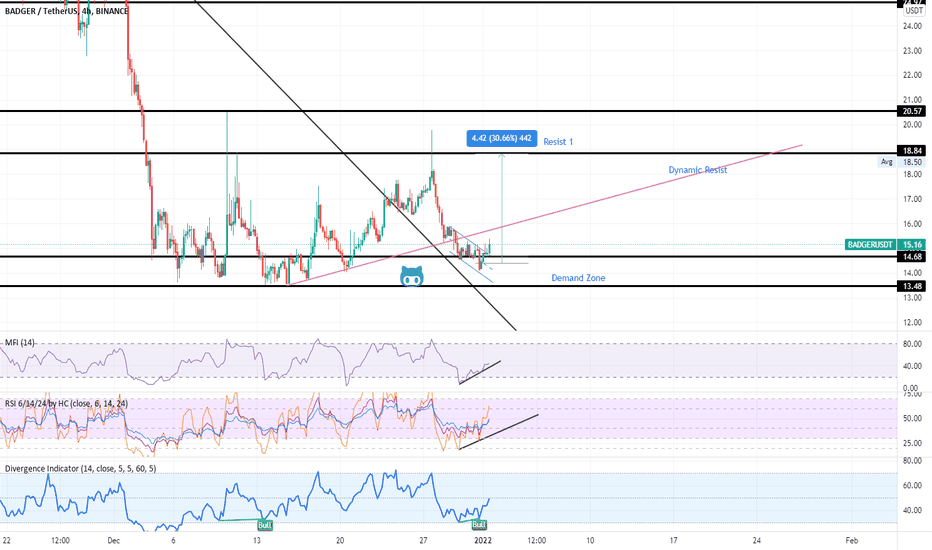This screenshot has height=550, width=932.
Task: Click the 20.57 horizontal line price label
Action: (x=912, y=111)
